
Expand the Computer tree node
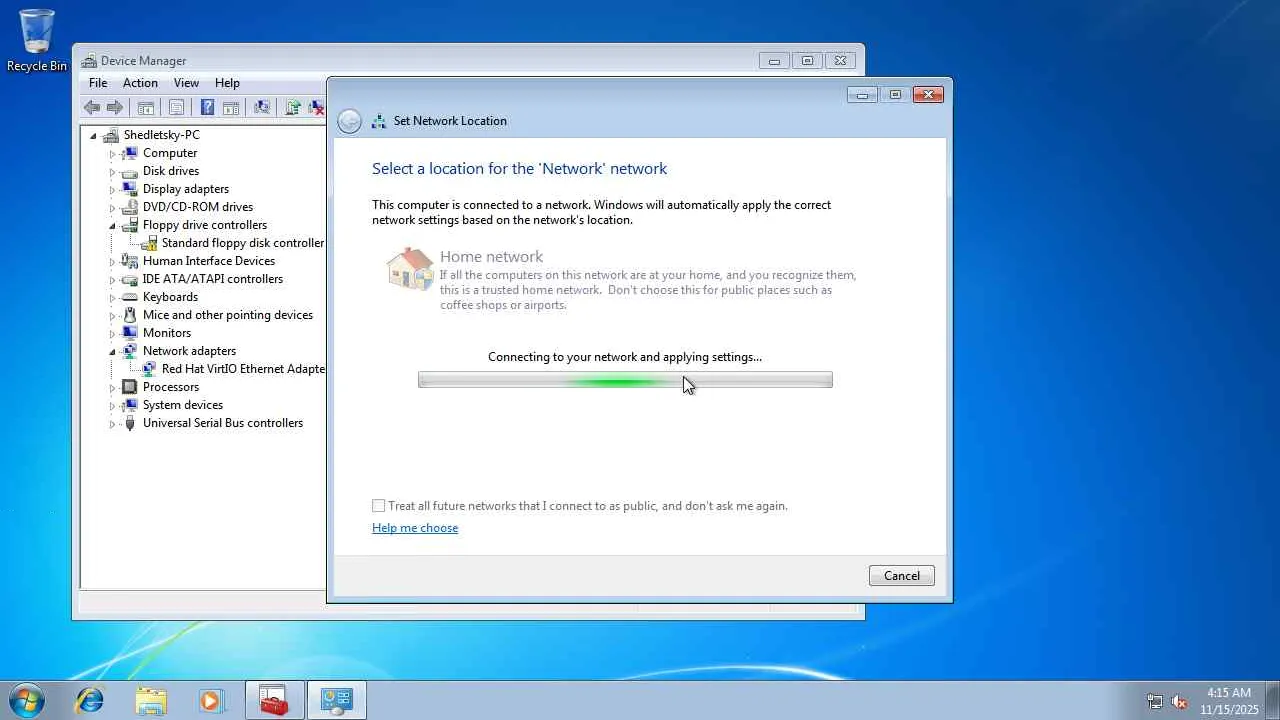click(112, 154)
